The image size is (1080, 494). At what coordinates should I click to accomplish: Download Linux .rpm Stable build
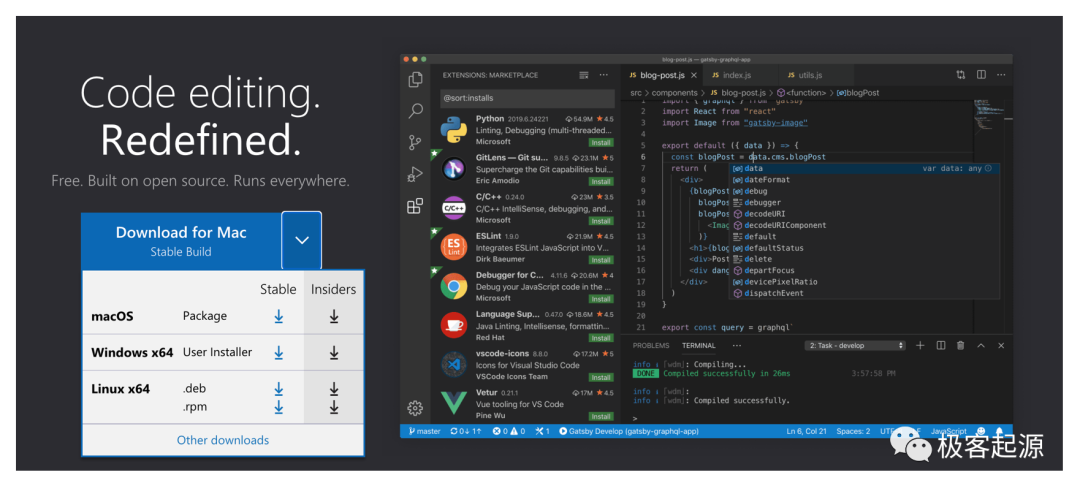[x=278, y=407]
